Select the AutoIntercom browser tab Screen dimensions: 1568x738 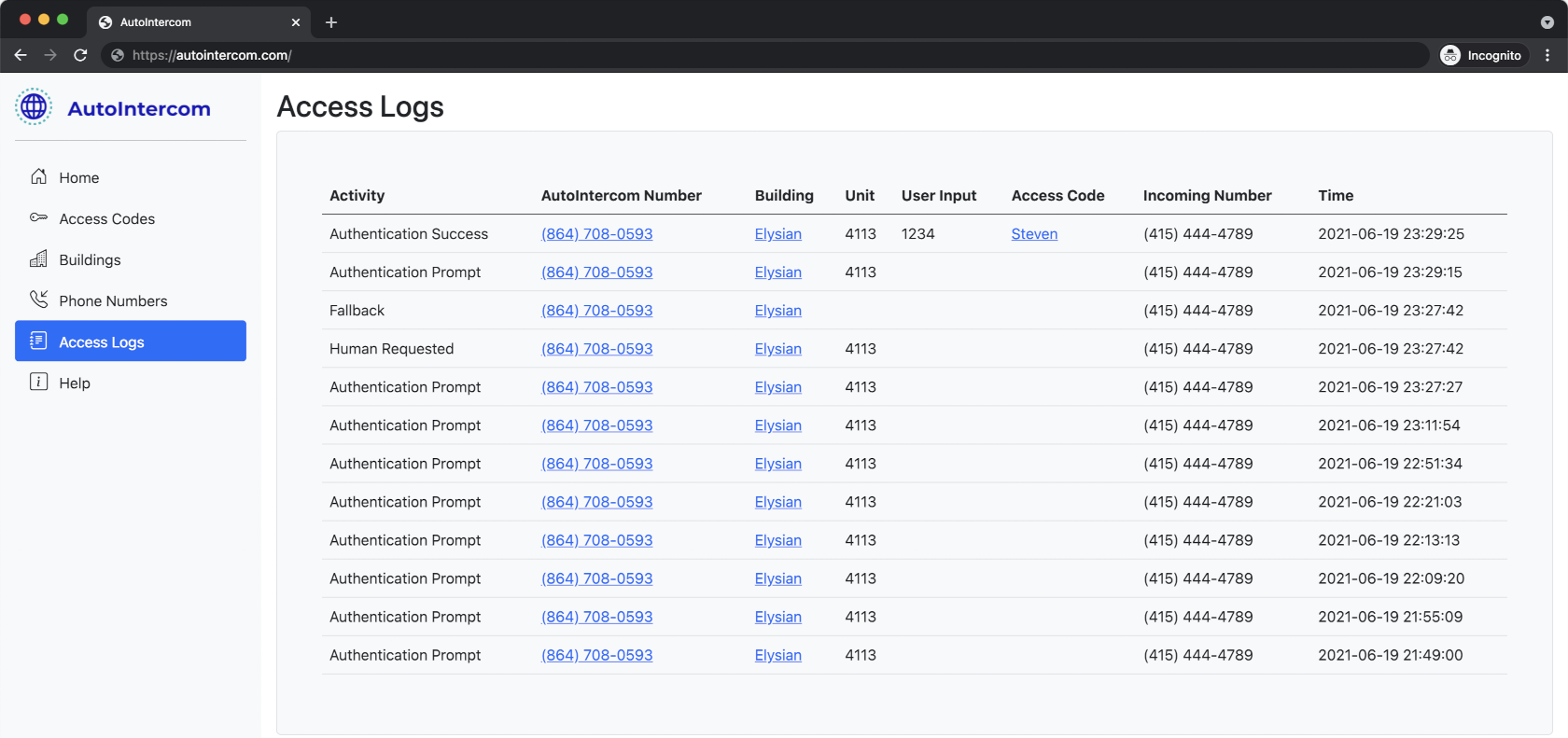click(x=198, y=22)
